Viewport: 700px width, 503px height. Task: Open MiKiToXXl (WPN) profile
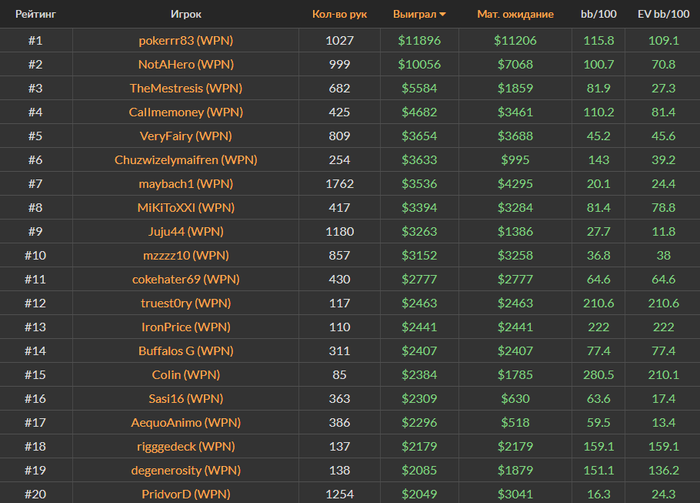(x=186, y=208)
